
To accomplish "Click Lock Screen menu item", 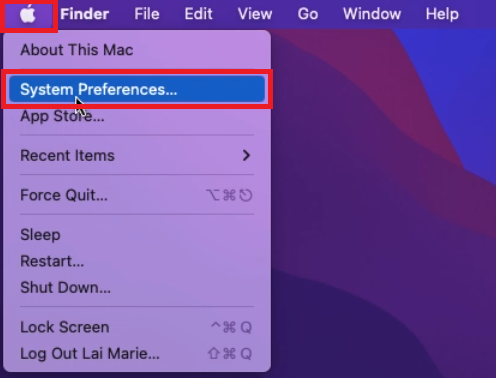I will (137, 327).
